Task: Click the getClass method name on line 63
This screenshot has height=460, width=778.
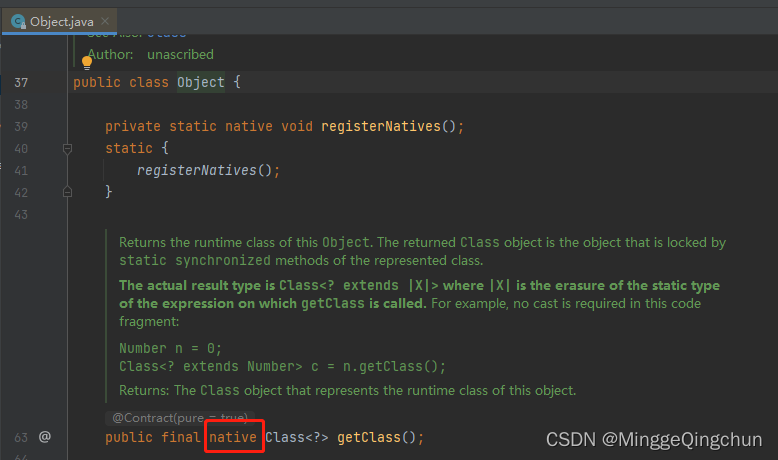Action: pyautogui.click(x=369, y=437)
